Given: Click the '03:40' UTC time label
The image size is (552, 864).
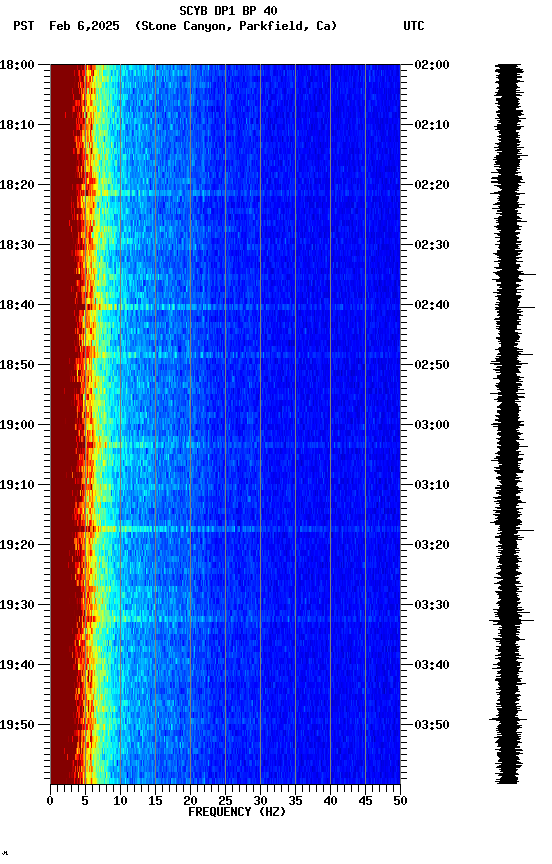Looking at the screenshot, I should pos(432,665).
